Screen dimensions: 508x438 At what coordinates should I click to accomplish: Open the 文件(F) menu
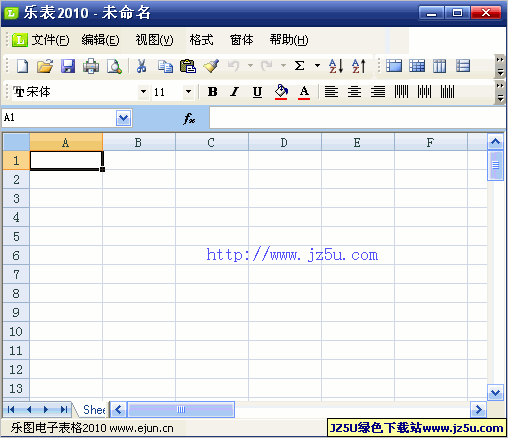[x=50, y=40]
